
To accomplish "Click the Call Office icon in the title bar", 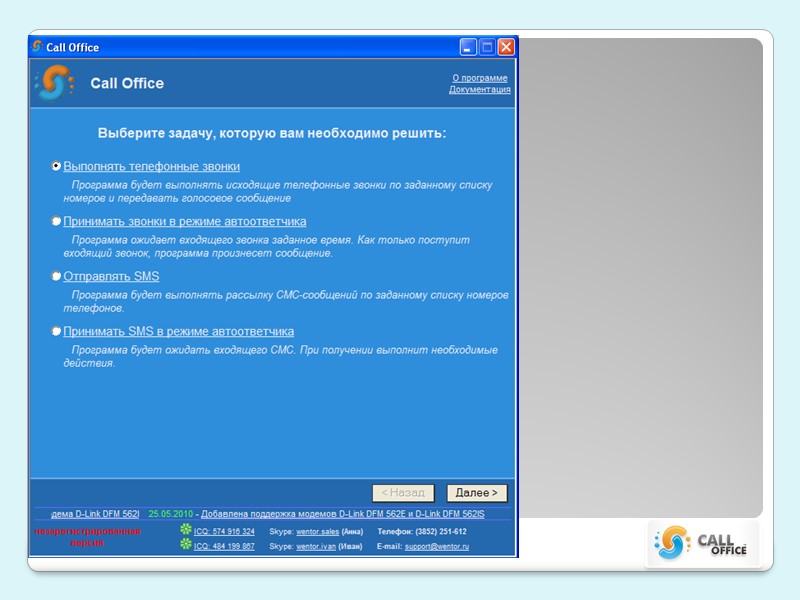I will coord(37,46).
